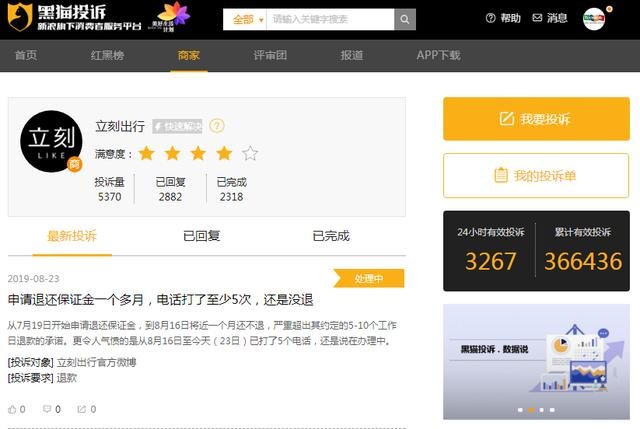Select the third banner carousel dot
This screenshot has width=640, height=429.
[542, 410]
